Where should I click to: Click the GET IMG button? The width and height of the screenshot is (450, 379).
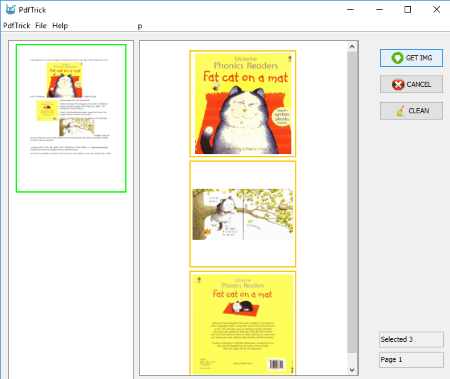[411, 58]
